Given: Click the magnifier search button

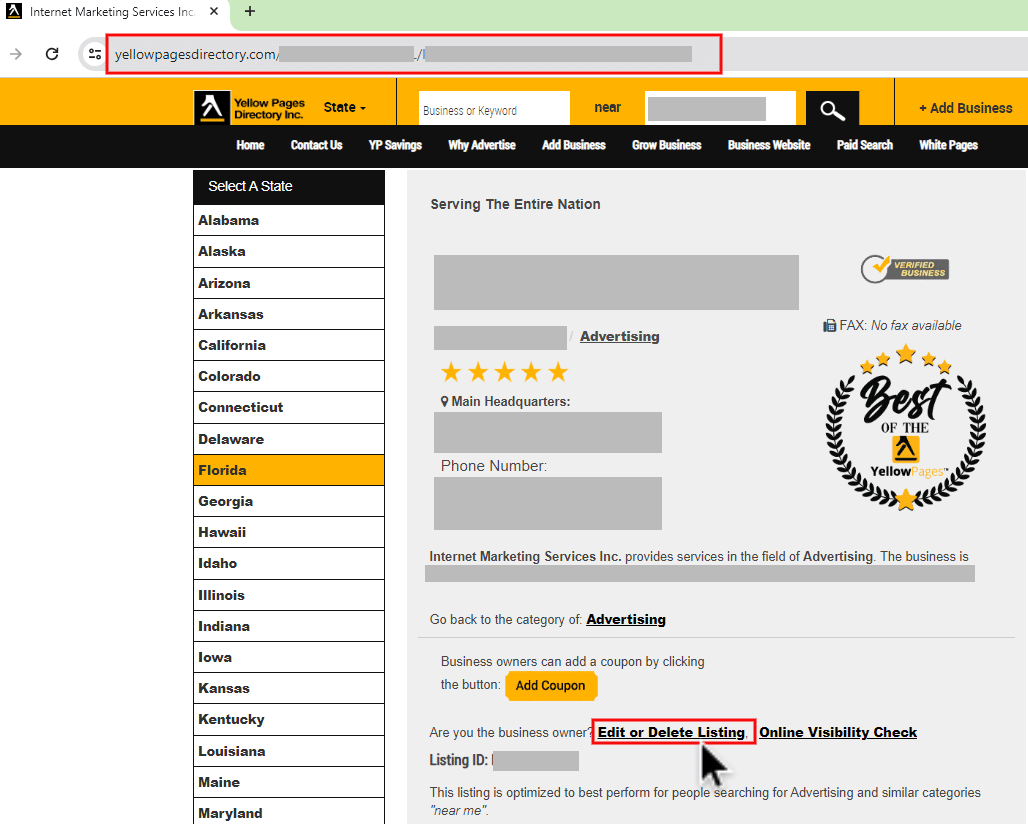Looking at the screenshot, I should point(832,109).
